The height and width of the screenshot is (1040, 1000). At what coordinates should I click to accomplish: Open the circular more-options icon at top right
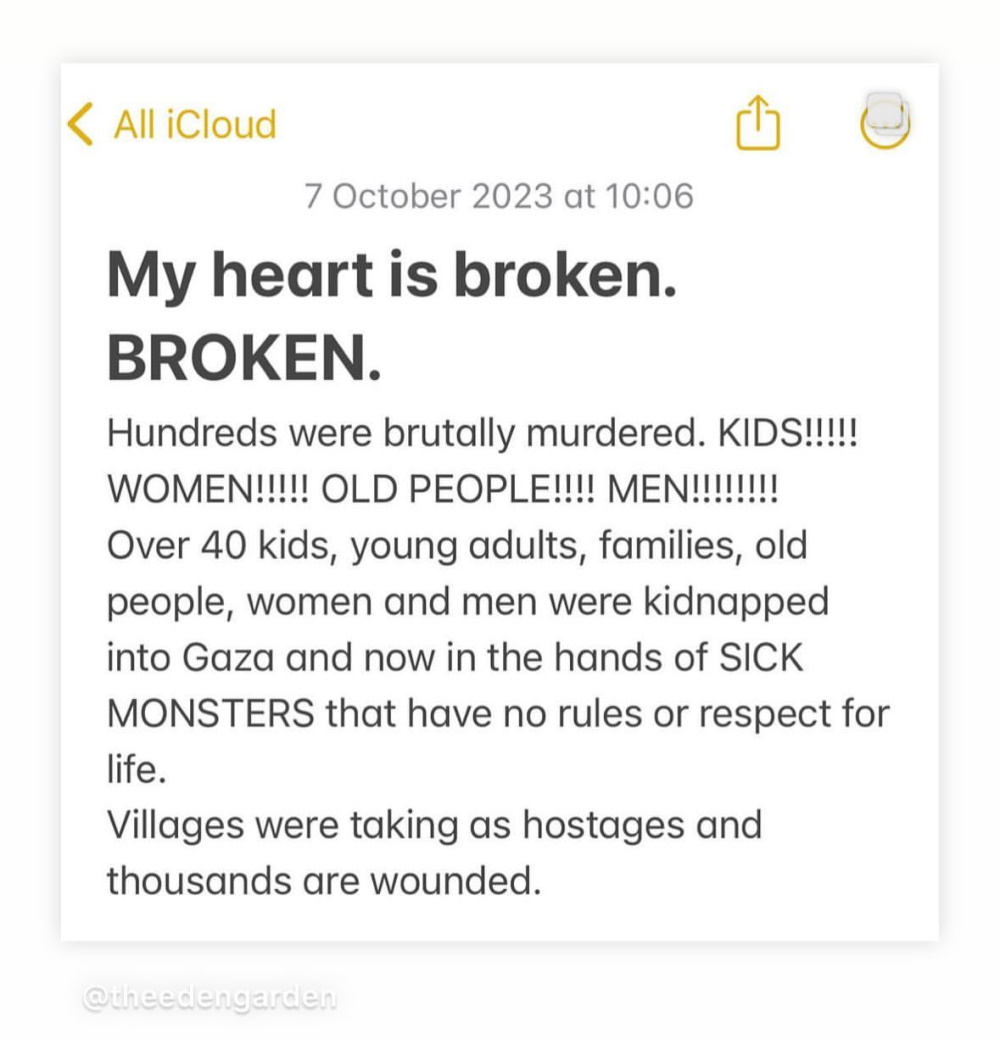[x=885, y=121]
